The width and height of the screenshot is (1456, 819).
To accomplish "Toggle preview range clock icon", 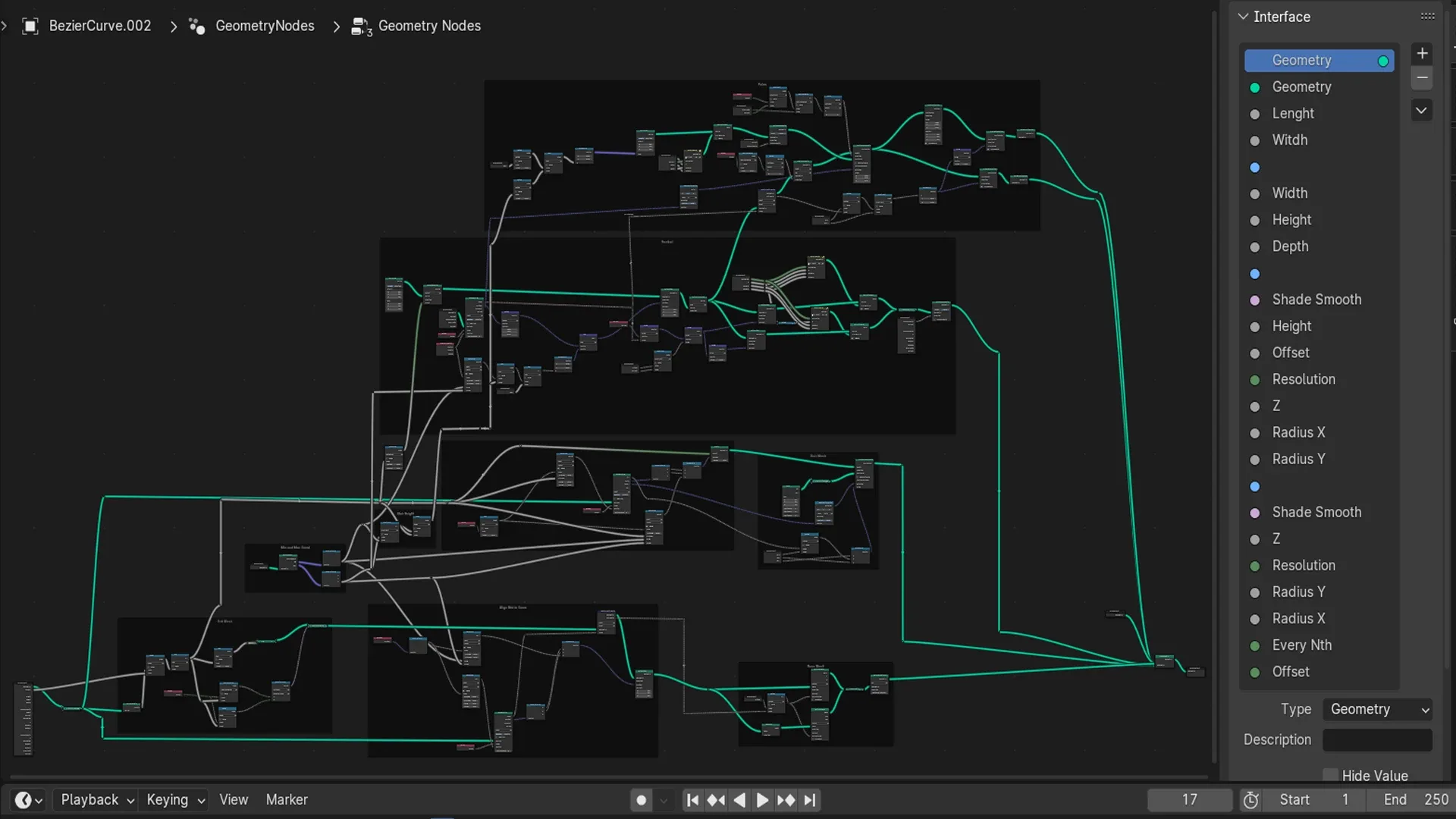I will click(x=1250, y=800).
